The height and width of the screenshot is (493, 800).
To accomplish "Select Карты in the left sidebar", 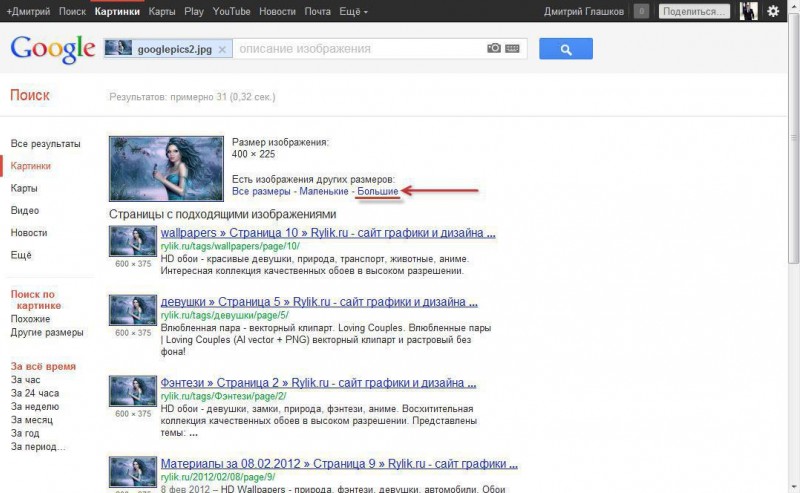I will (24, 188).
